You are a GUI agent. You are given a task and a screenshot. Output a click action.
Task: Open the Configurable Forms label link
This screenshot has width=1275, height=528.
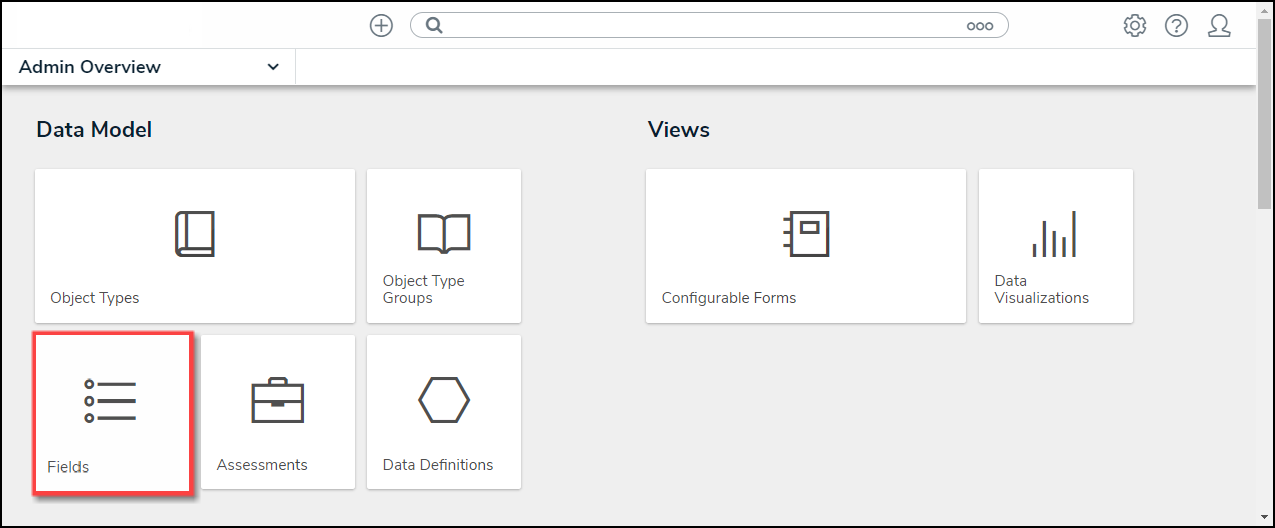coord(729,298)
